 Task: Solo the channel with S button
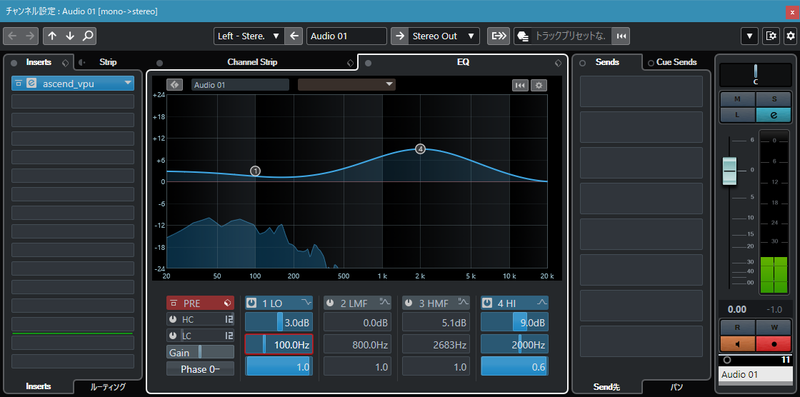773,99
